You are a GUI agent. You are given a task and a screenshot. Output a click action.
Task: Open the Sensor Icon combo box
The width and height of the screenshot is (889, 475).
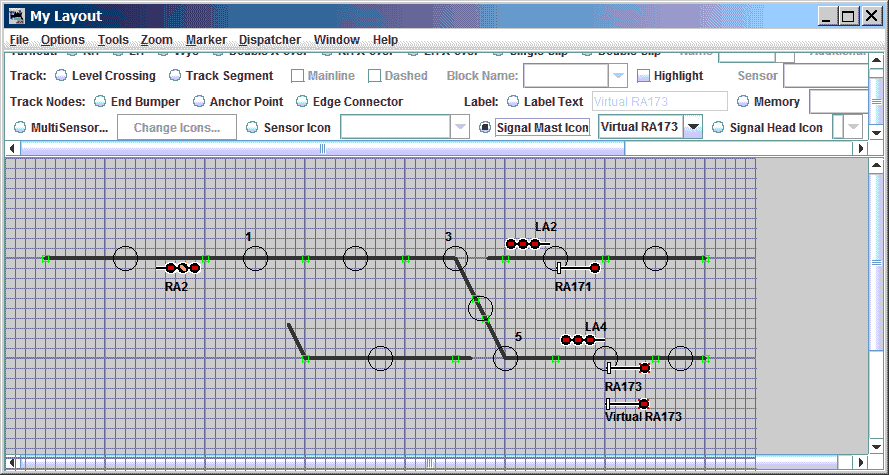[x=459, y=128]
